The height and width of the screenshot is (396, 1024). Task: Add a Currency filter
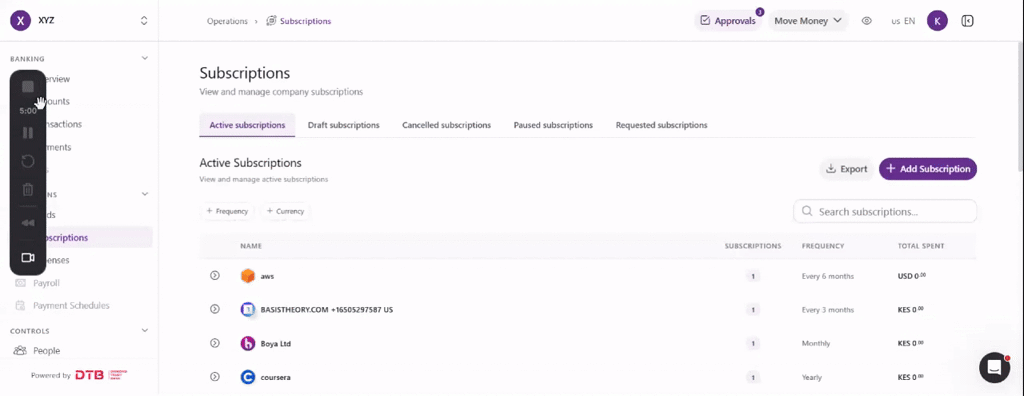pyautogui.click(x=285, y=211)
